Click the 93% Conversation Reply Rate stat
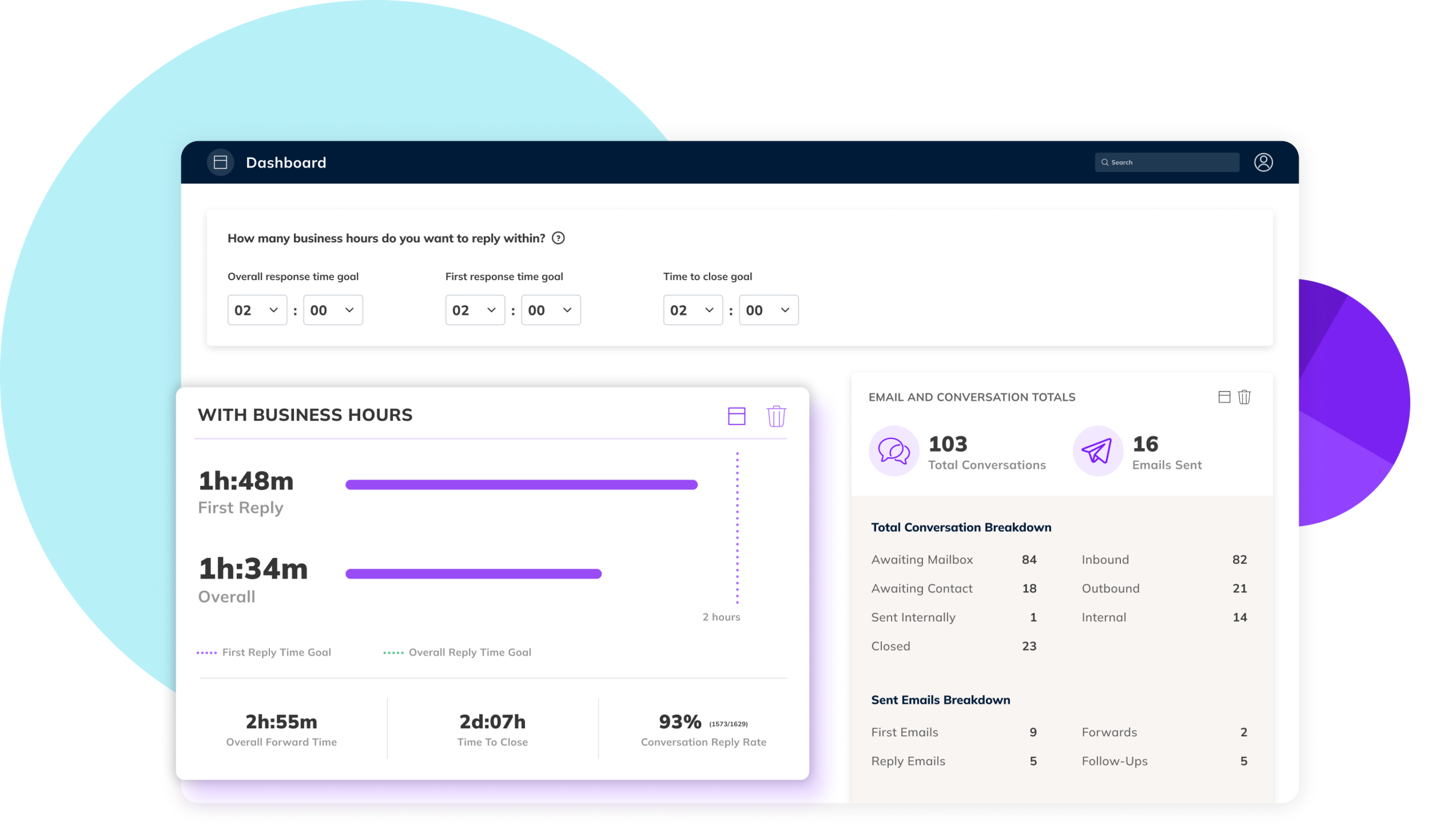The width and height of the screenshot is (1456, 832). 704,730
